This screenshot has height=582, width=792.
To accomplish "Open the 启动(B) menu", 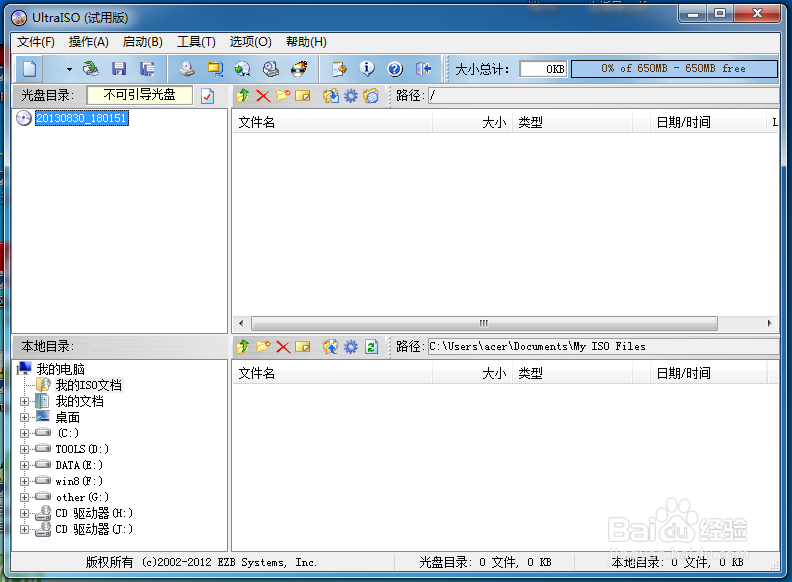I will pos(143,42).
